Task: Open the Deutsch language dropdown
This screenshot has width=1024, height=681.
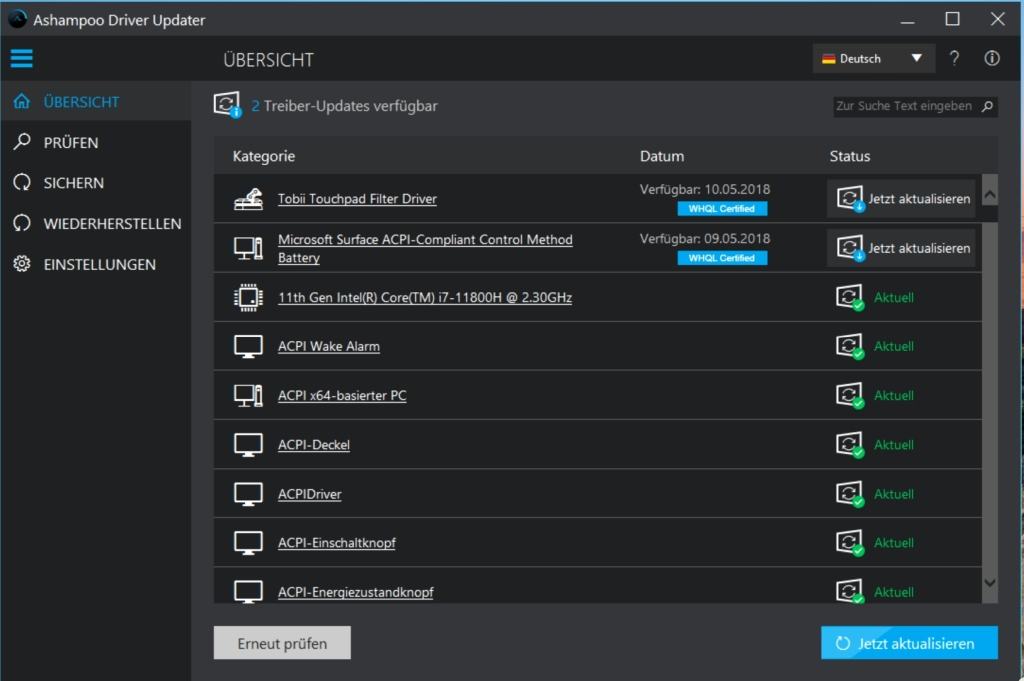Action: point(873,58)
